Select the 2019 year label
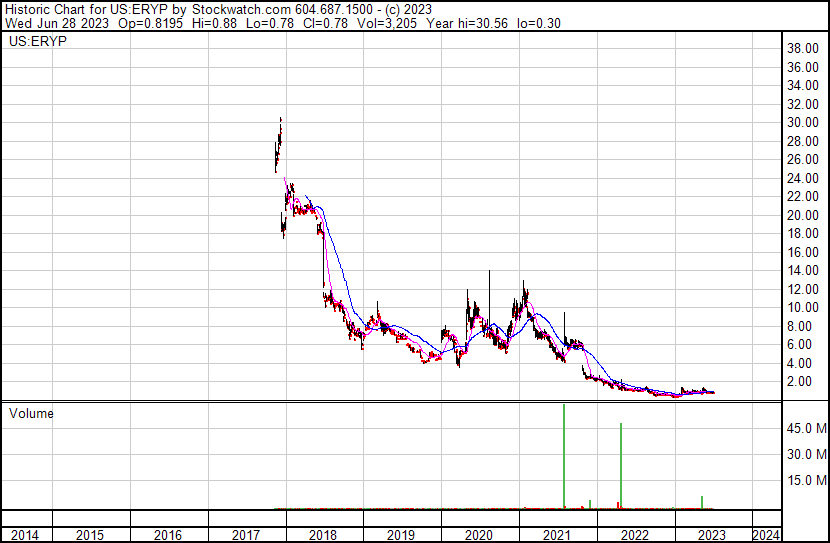Screen dimensions: 830x543 (401, 535)
